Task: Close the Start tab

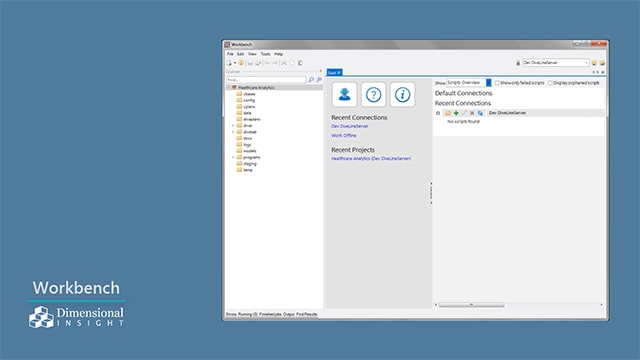Action: pyautogui.click(x=339, y=73)
